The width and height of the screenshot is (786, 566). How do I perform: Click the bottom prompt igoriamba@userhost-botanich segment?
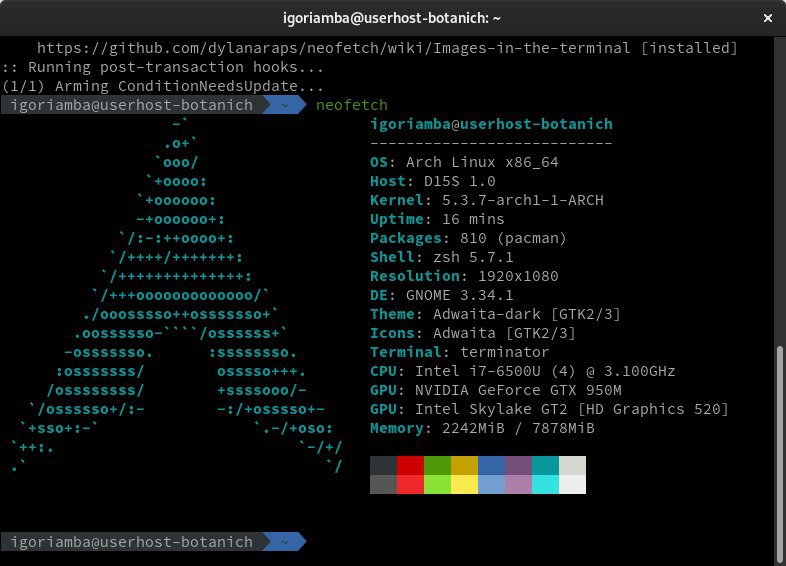[131, 542]
